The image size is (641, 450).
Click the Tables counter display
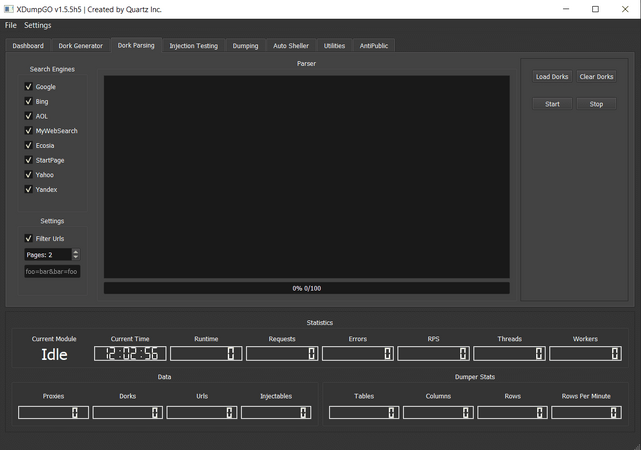click(x=364, y=412)
